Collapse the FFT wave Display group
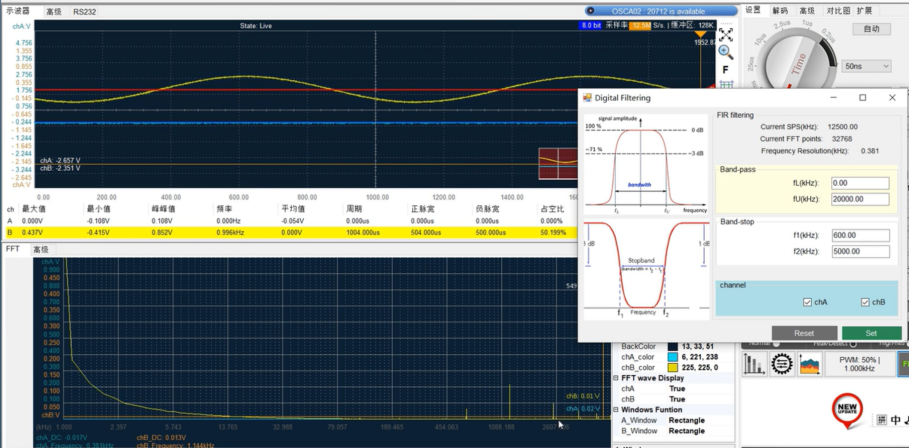Viewport: 909px width, 448px height. pyautogui.click(x=616, y=378)
